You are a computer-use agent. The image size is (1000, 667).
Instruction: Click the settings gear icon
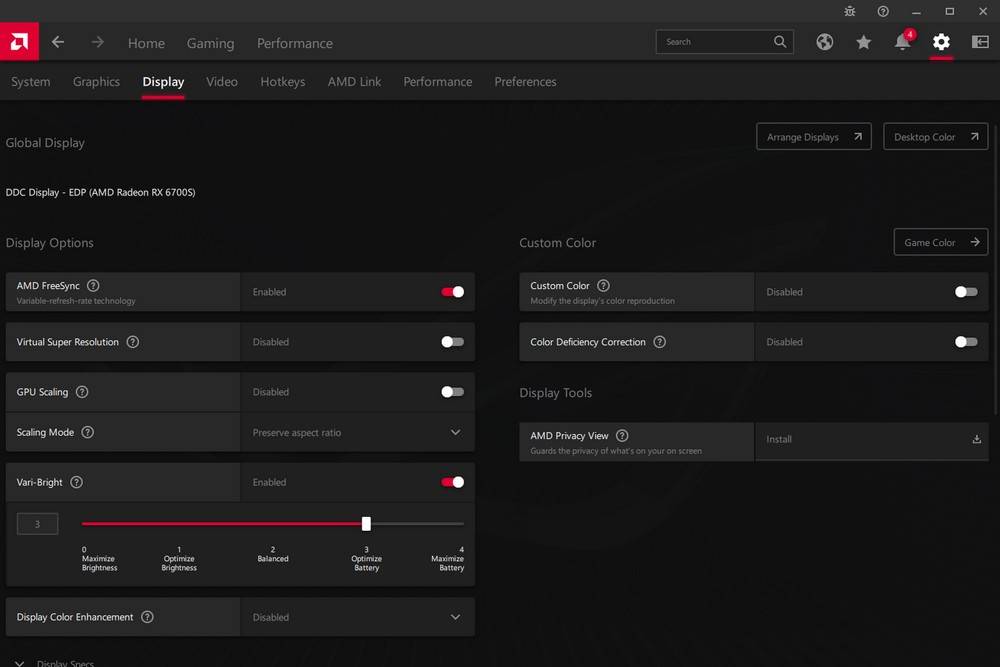941,42
